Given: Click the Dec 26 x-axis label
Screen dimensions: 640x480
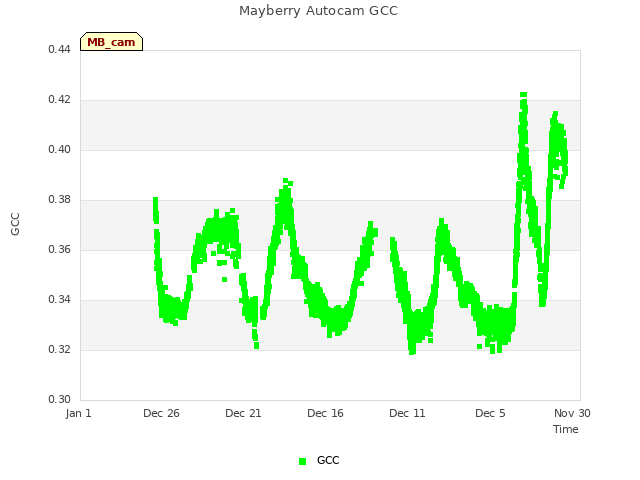Looking at the screenshot, I should [x=161, y=413].
